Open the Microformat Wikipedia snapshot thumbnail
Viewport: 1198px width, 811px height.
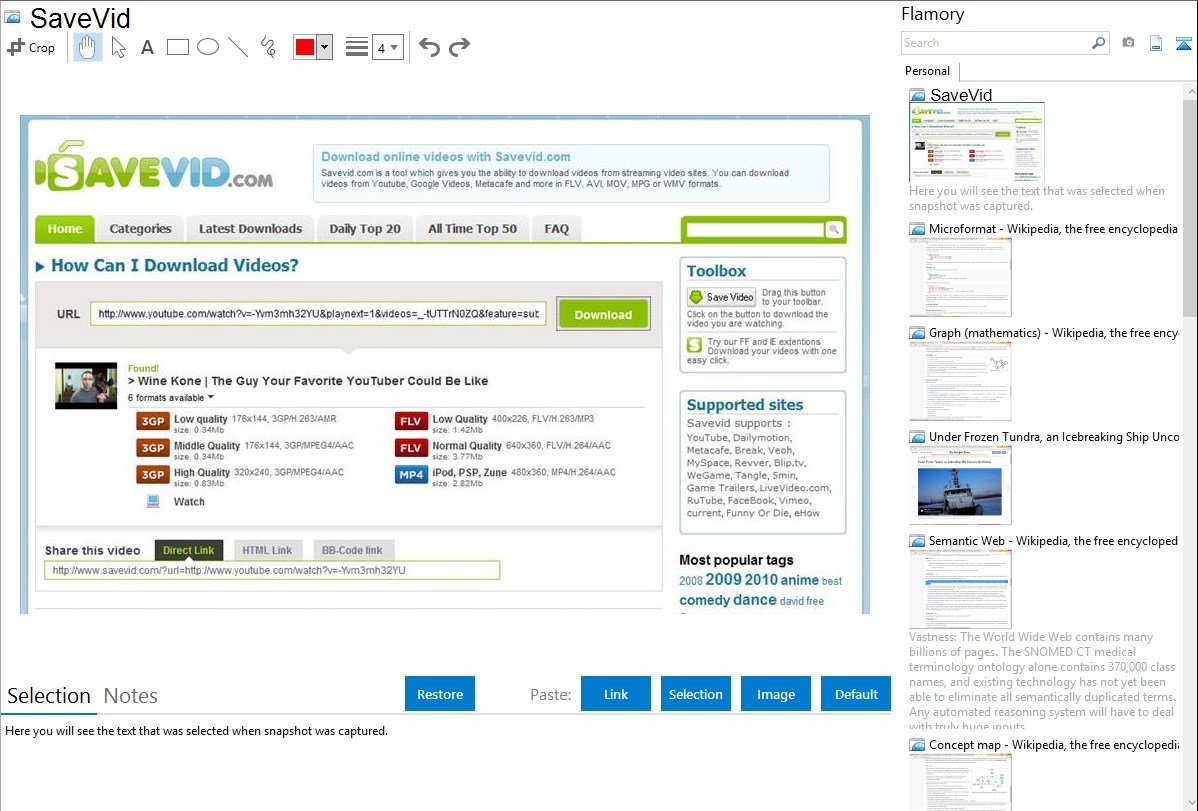click(x=960, y=277)
